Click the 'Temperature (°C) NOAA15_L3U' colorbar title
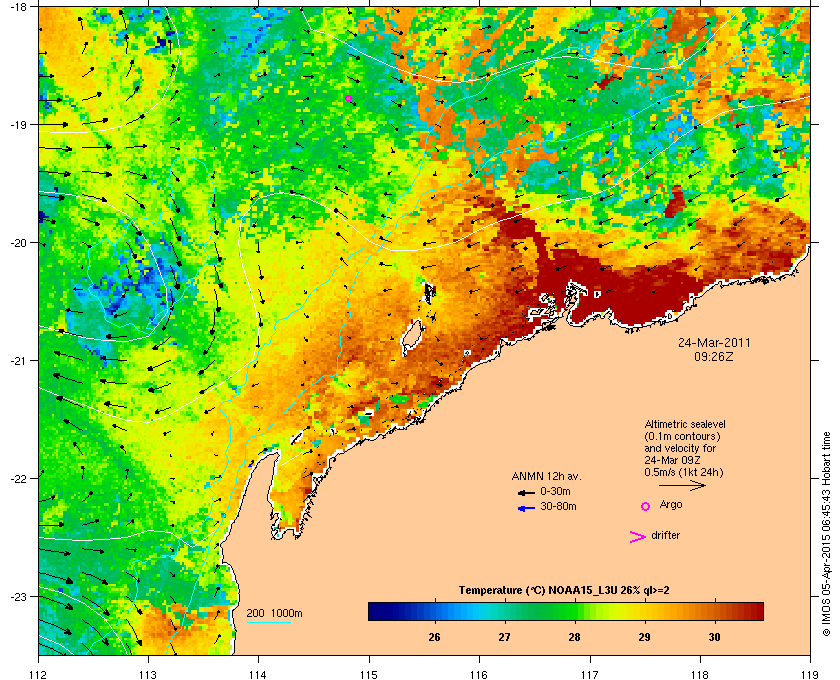Image resolution: width=840 pixels, height=680 pixels. pyautogui.click(x=538, y=591)
